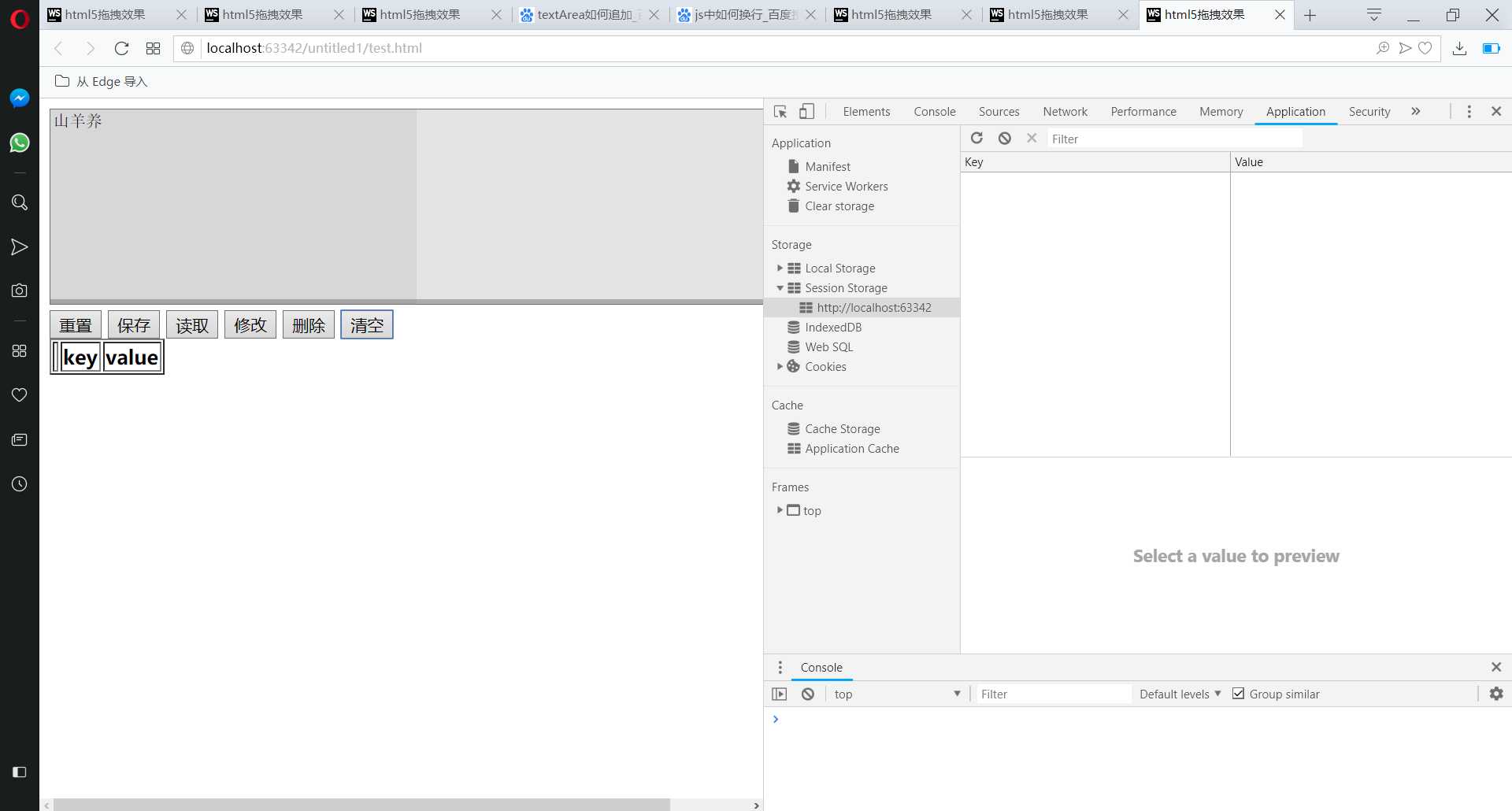Clear the console output
1512x811 pixels.
808,694
